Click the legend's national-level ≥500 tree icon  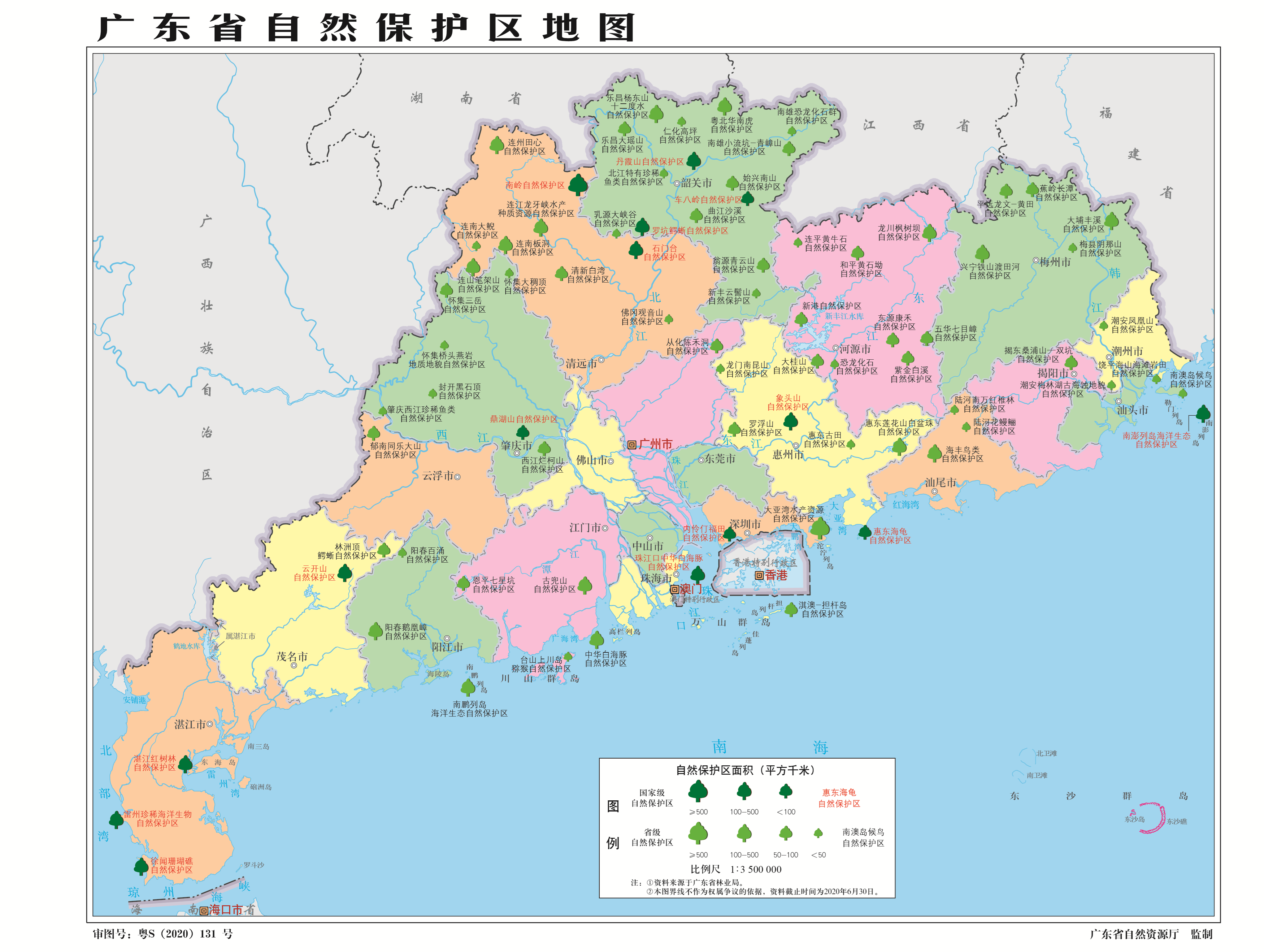click(x=698, y=791)
